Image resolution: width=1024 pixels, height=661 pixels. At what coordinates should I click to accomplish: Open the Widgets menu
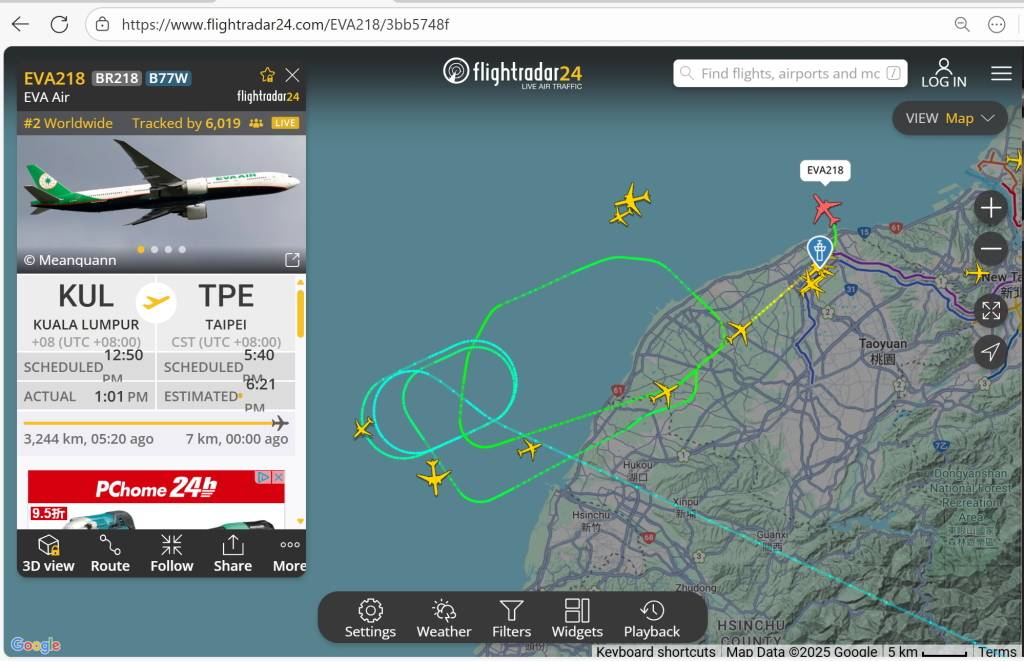pyautogui.click(x=577, y=619)
